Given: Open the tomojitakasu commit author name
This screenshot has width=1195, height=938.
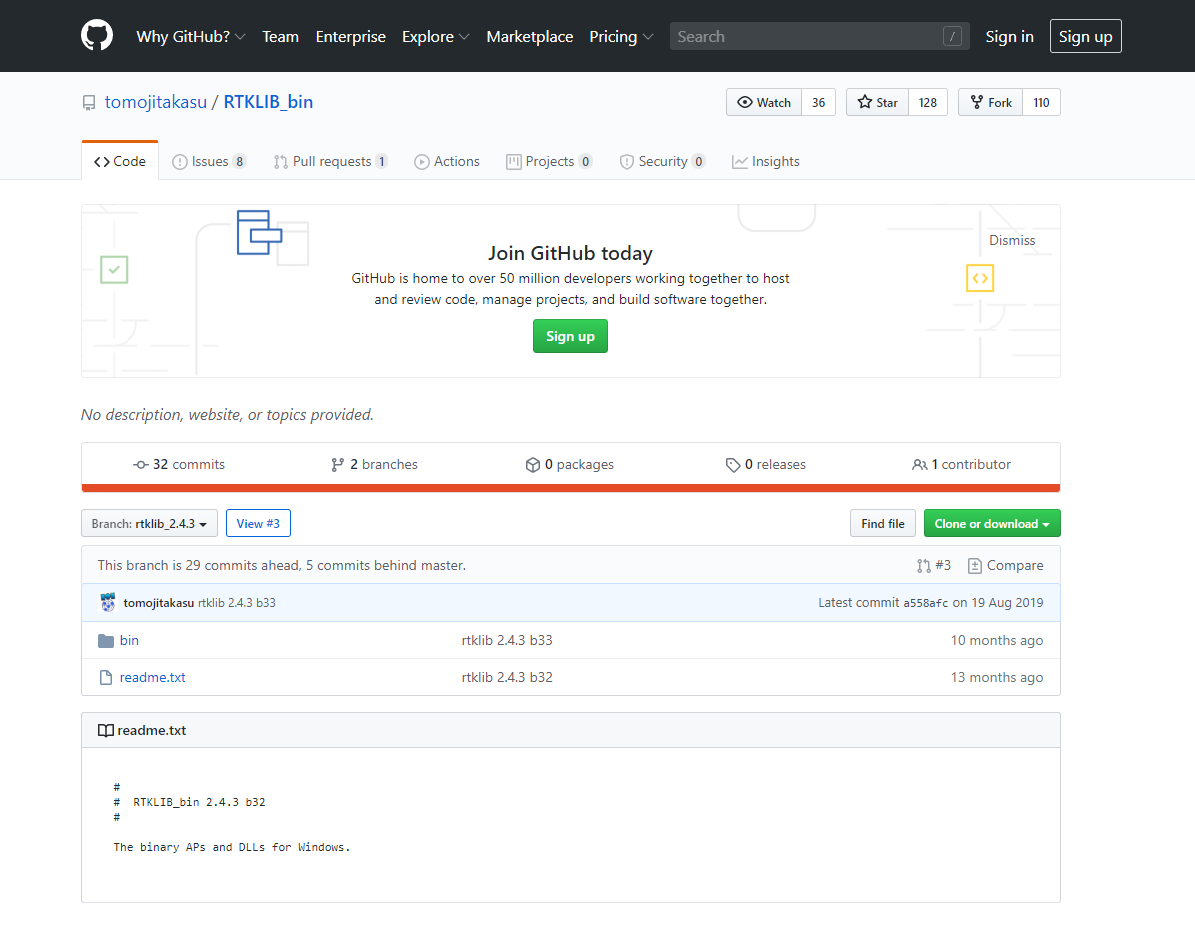Looking at the screenshot, I should click(159, 603).
